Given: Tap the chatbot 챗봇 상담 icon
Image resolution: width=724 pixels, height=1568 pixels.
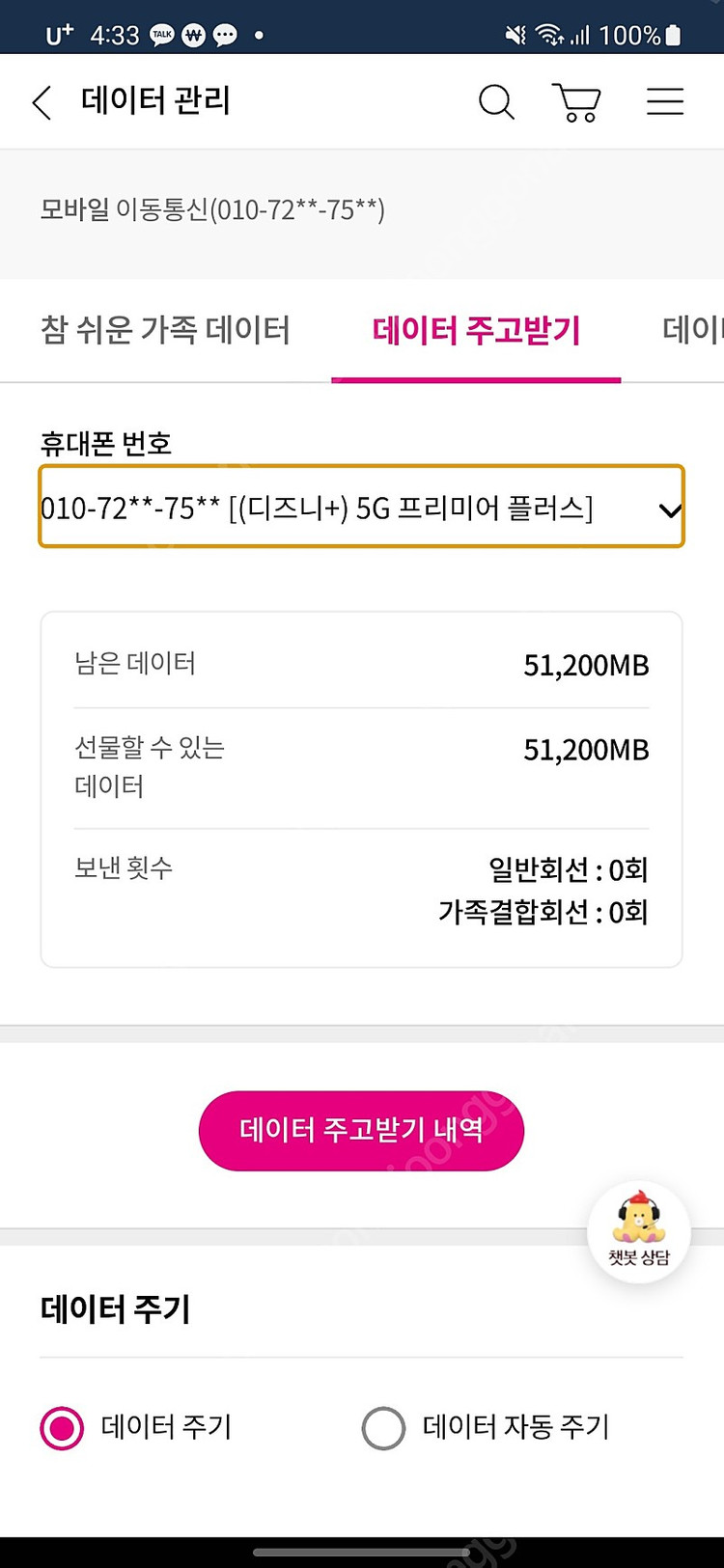Looking at the screenshot, I should click(x=639, y=1232).
